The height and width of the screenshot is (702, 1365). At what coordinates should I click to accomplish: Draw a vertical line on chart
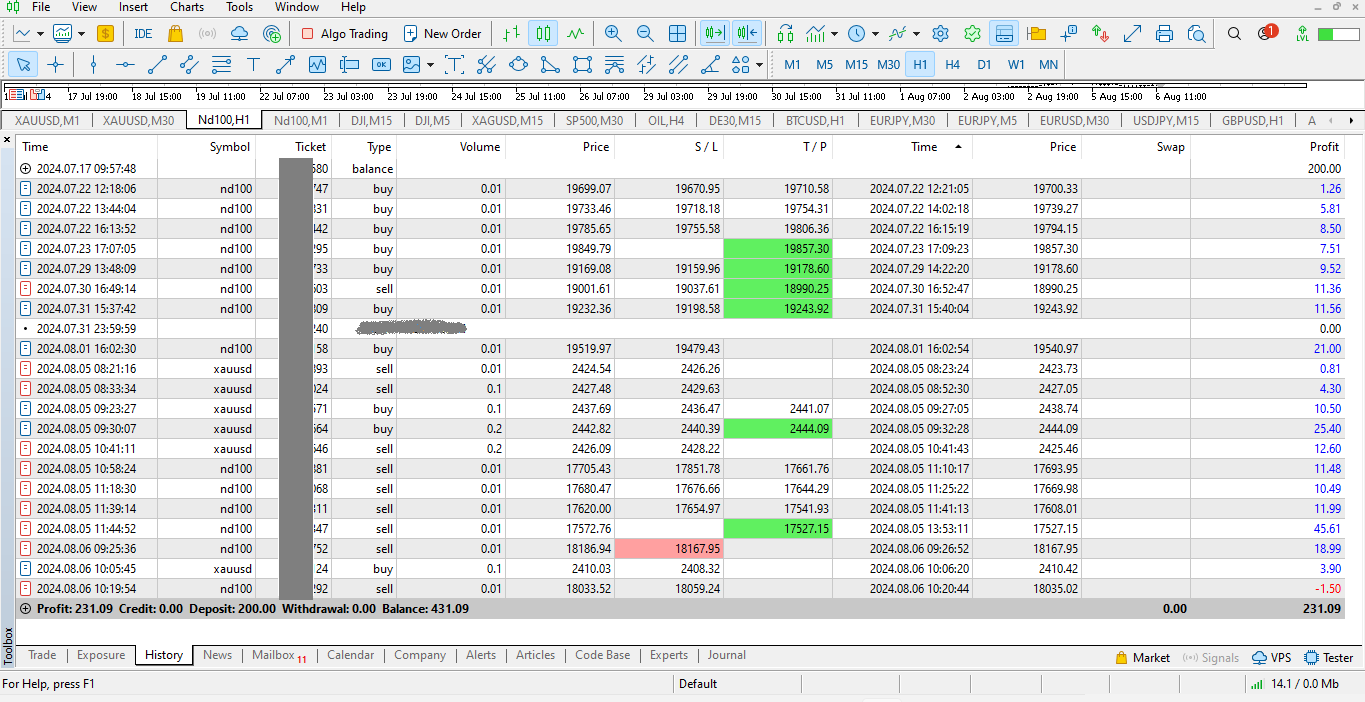point(93,65)
